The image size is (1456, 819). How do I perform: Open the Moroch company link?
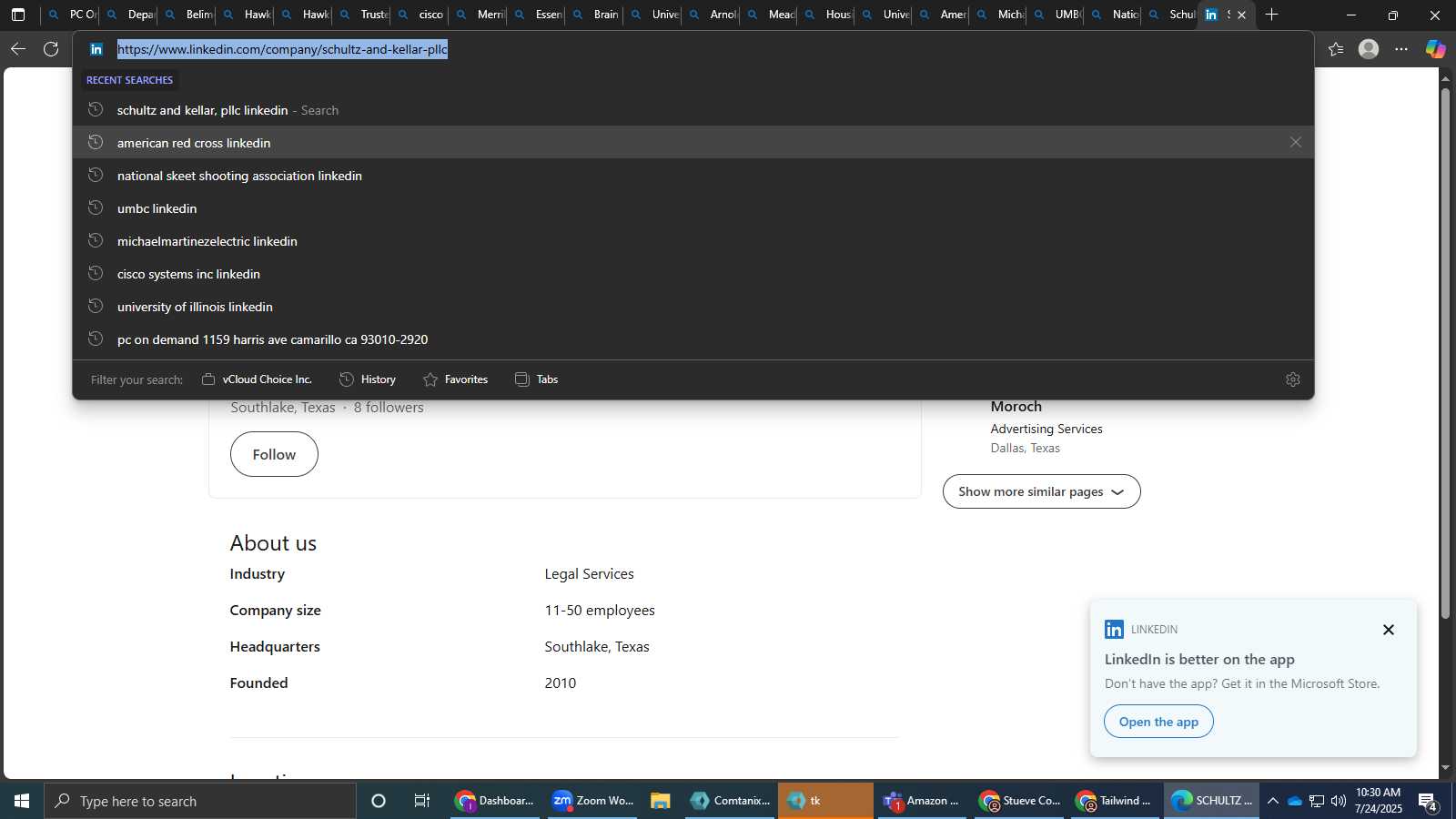coord(1016,407)
